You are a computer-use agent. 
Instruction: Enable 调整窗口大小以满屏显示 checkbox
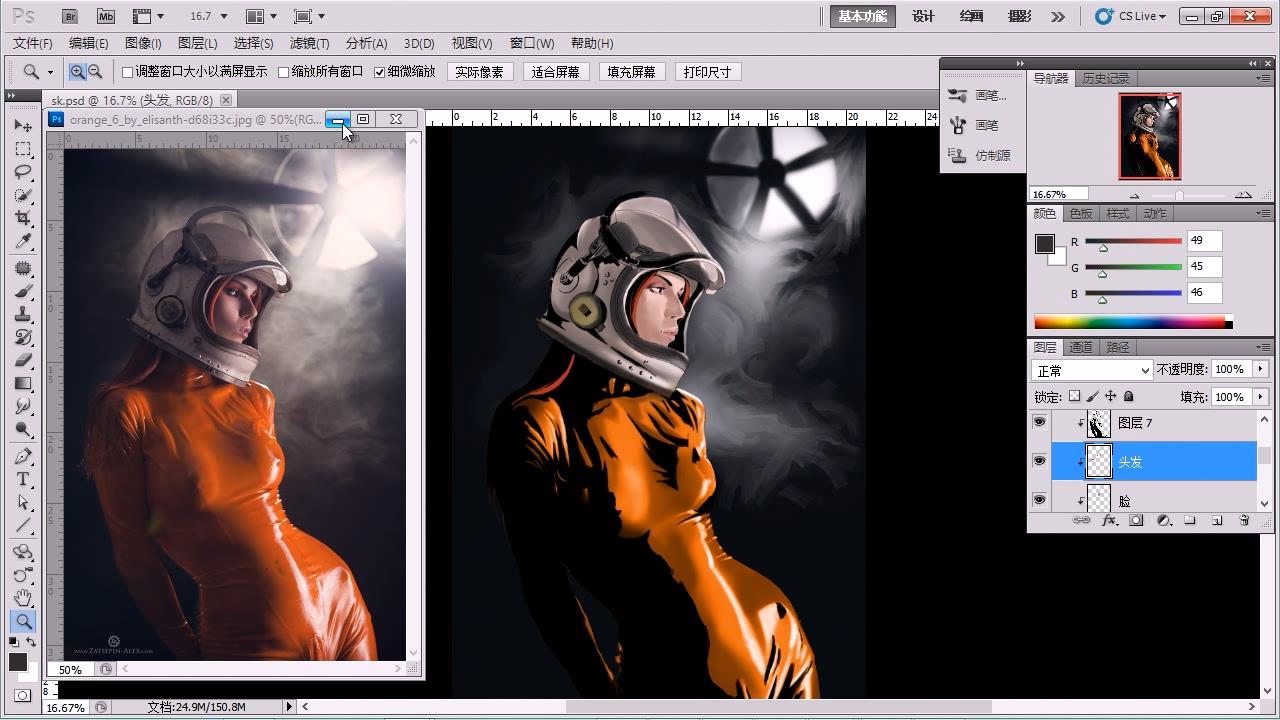click(128, 72)
